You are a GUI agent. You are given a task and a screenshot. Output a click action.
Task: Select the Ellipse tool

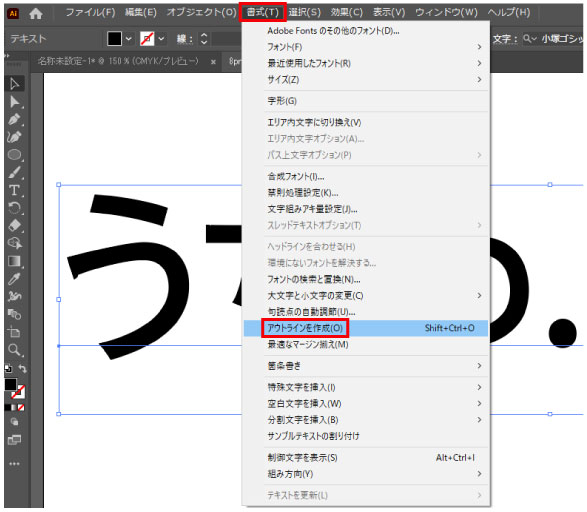tap(15, 155)
